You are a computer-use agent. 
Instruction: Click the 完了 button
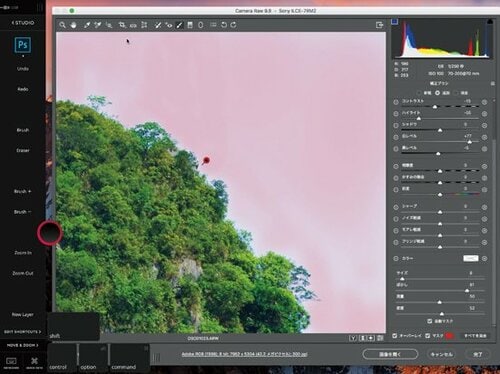(478, 354)
